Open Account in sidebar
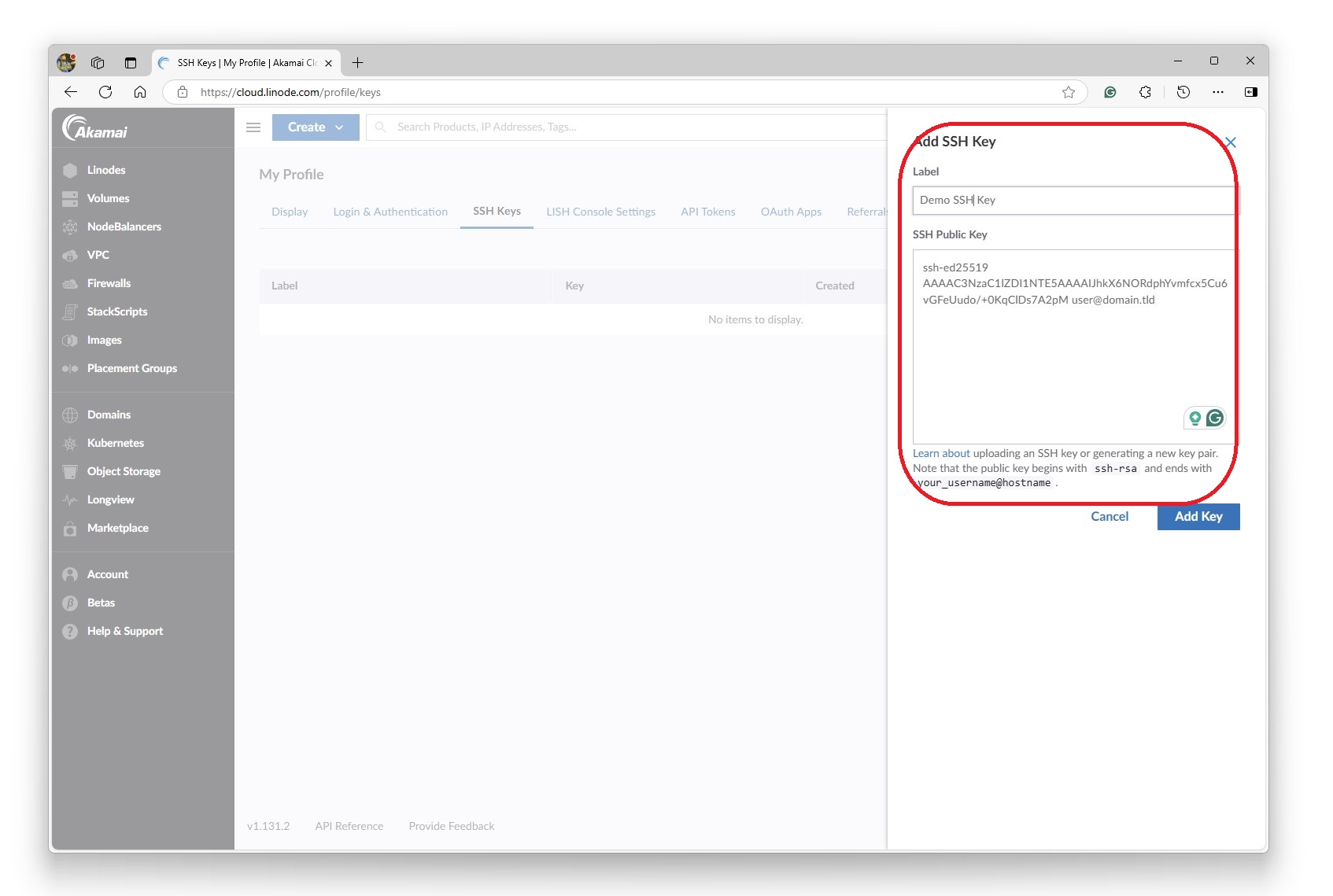Image resolution: width=1333 pixels, height=896 pixels. click(107, 574)
